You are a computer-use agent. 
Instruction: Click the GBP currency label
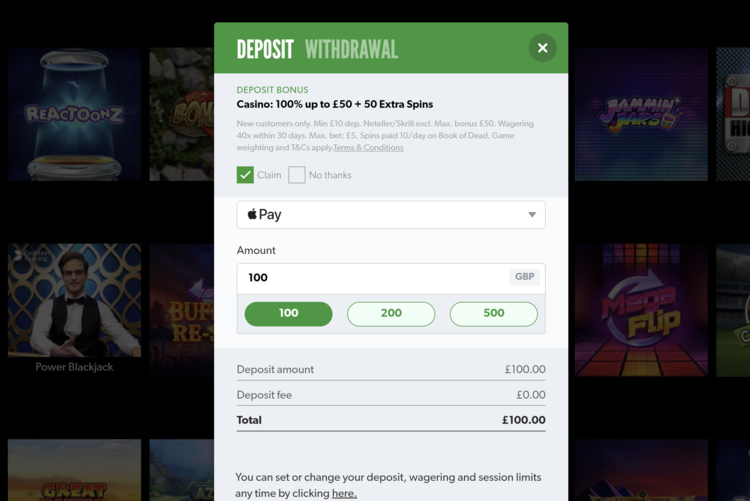pos(524,277)
